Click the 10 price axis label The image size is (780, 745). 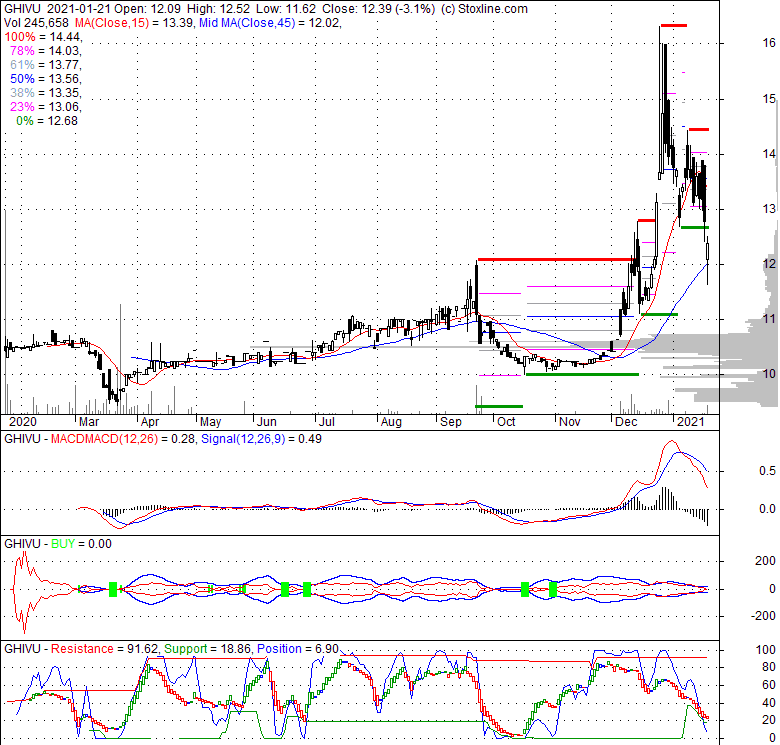[x=769, y=374]
